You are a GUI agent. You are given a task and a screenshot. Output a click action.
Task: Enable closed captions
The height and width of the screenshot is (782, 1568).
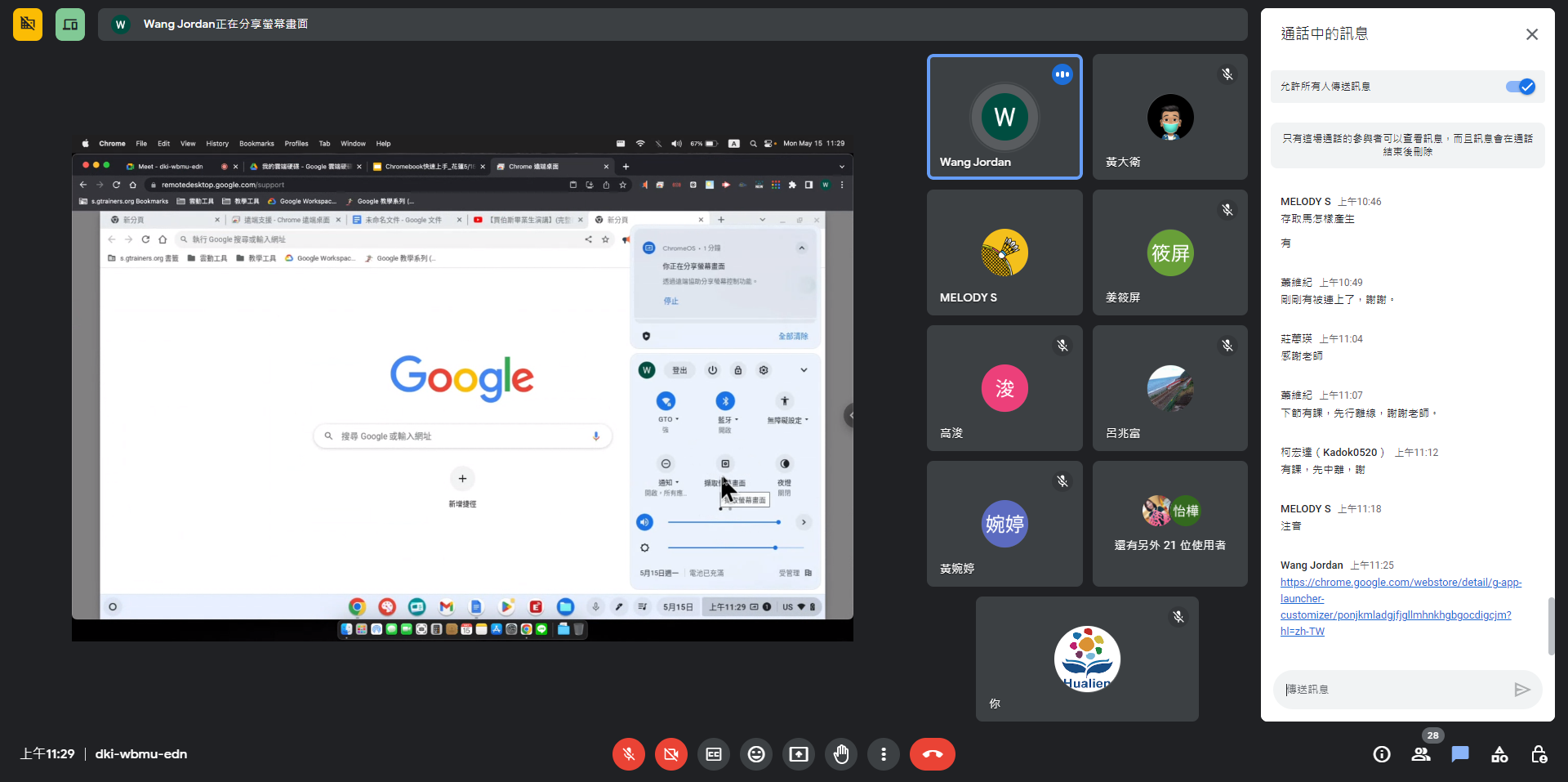click(713, 754)
